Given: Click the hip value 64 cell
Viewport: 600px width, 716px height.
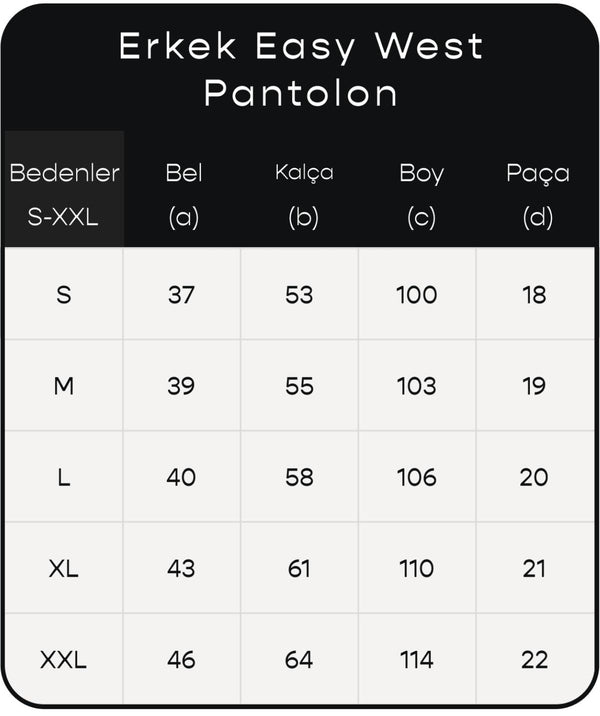Looking at the screenshot, I should pyautogui.click(x=300, y=659).
